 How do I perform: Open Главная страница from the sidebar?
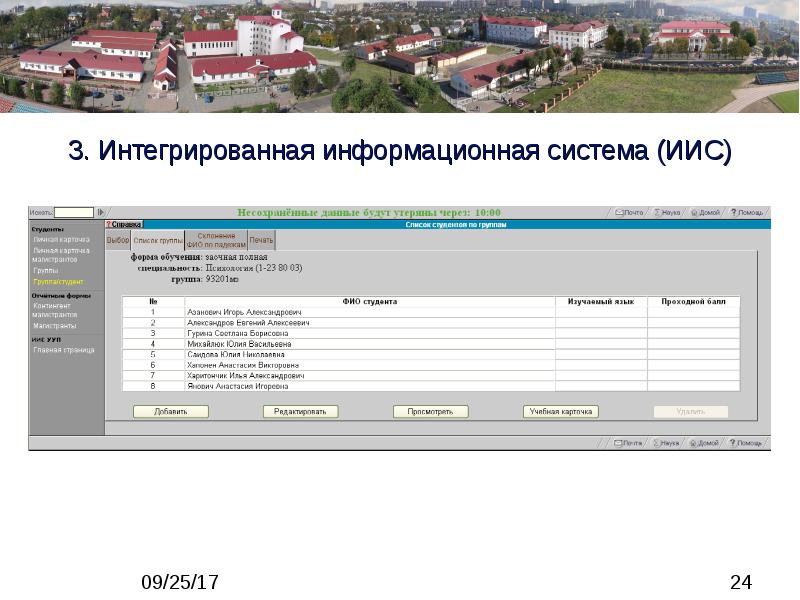(62, 350)
